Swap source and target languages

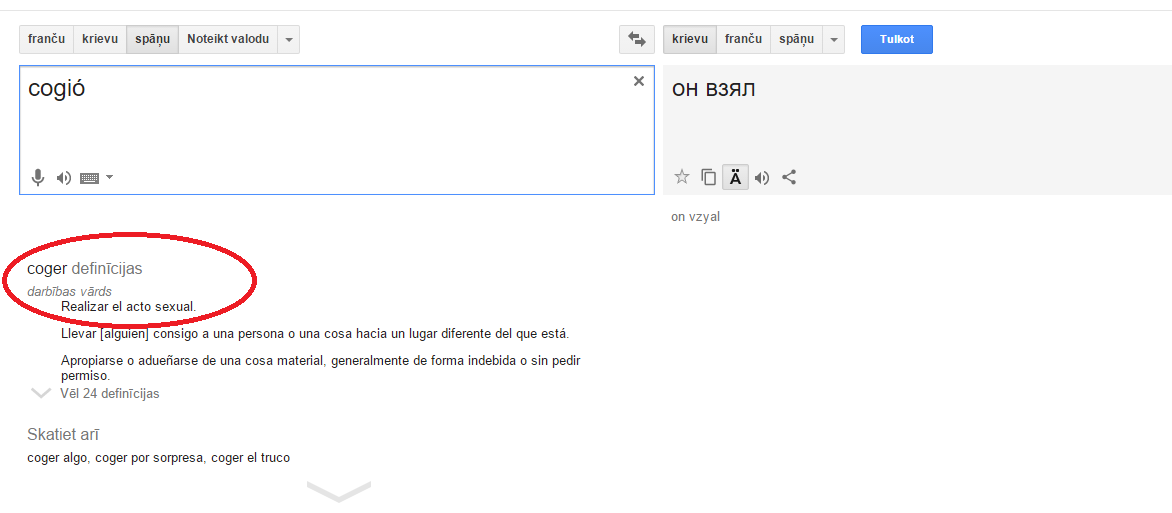point(637,40)
